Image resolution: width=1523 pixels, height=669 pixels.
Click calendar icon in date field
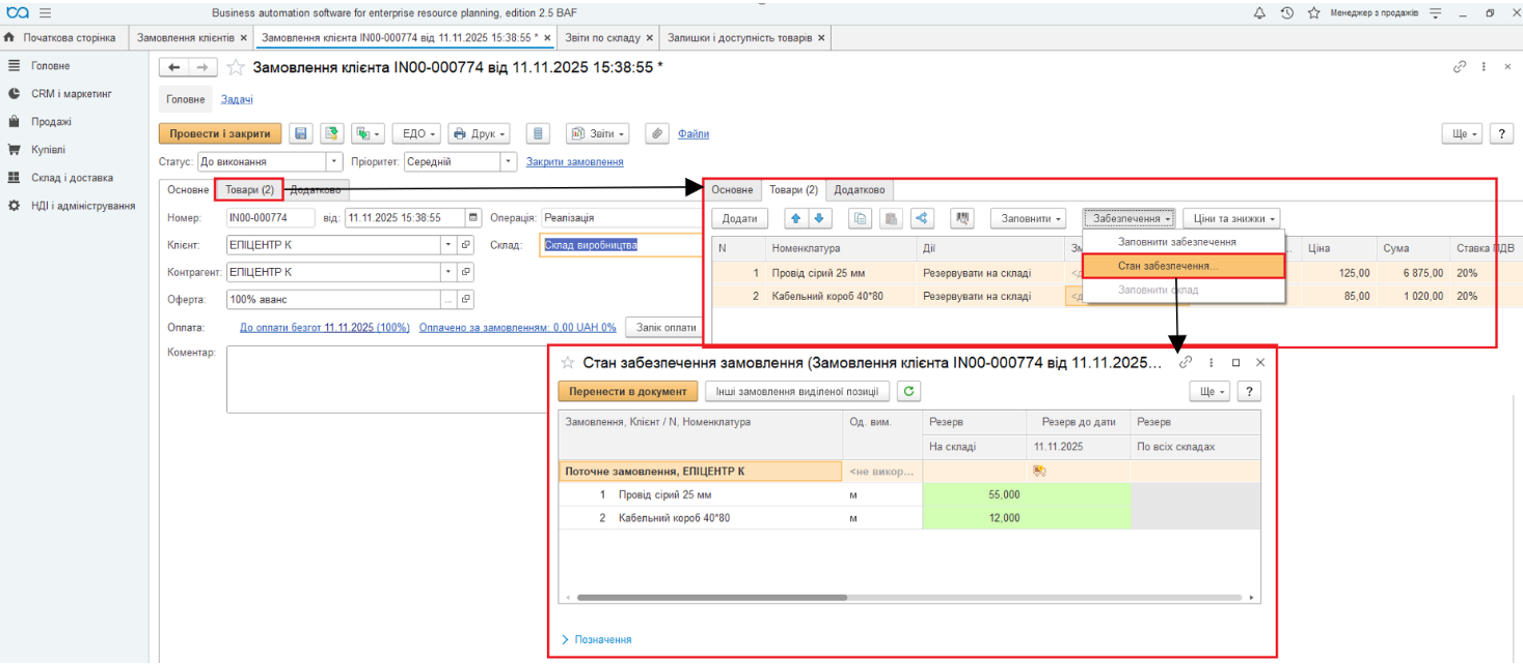[x=473, y=217]
